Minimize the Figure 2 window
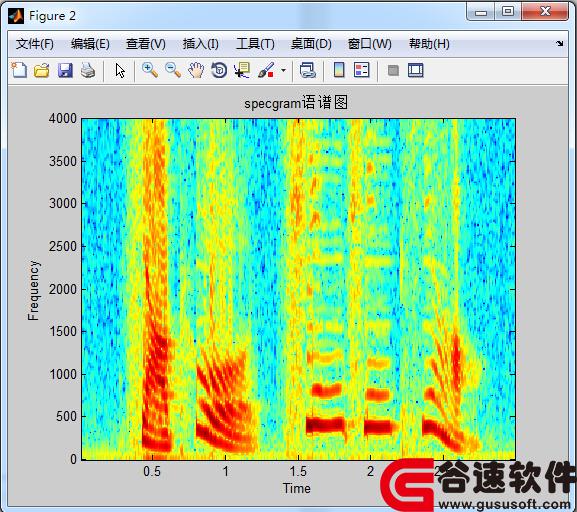The width and height of the screenshot is (577, 512). 481,12
